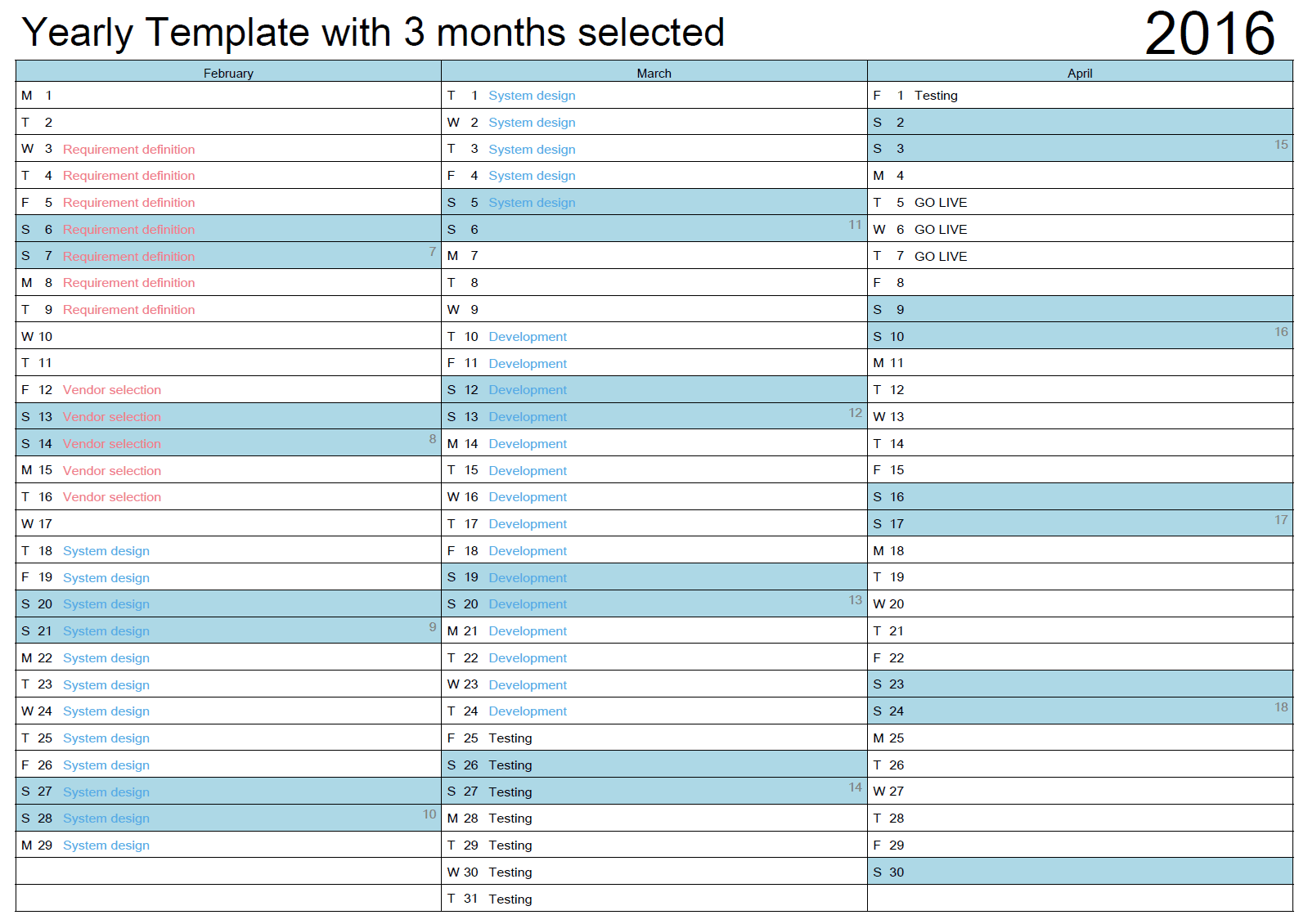
Task: Click Testing entry on March 31
Action: [x=510, y=899]
